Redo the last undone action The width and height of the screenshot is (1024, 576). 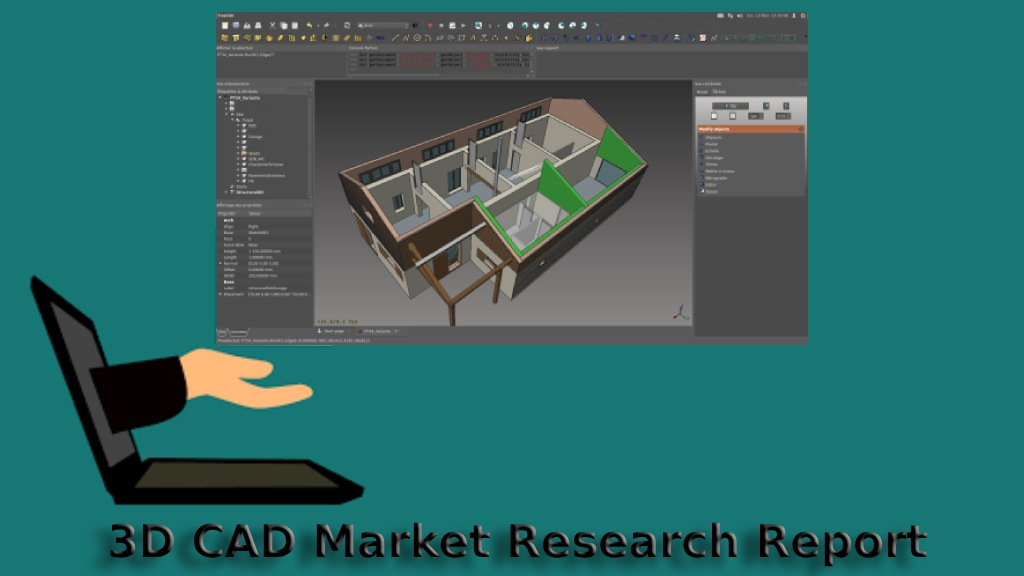point(327,25)
